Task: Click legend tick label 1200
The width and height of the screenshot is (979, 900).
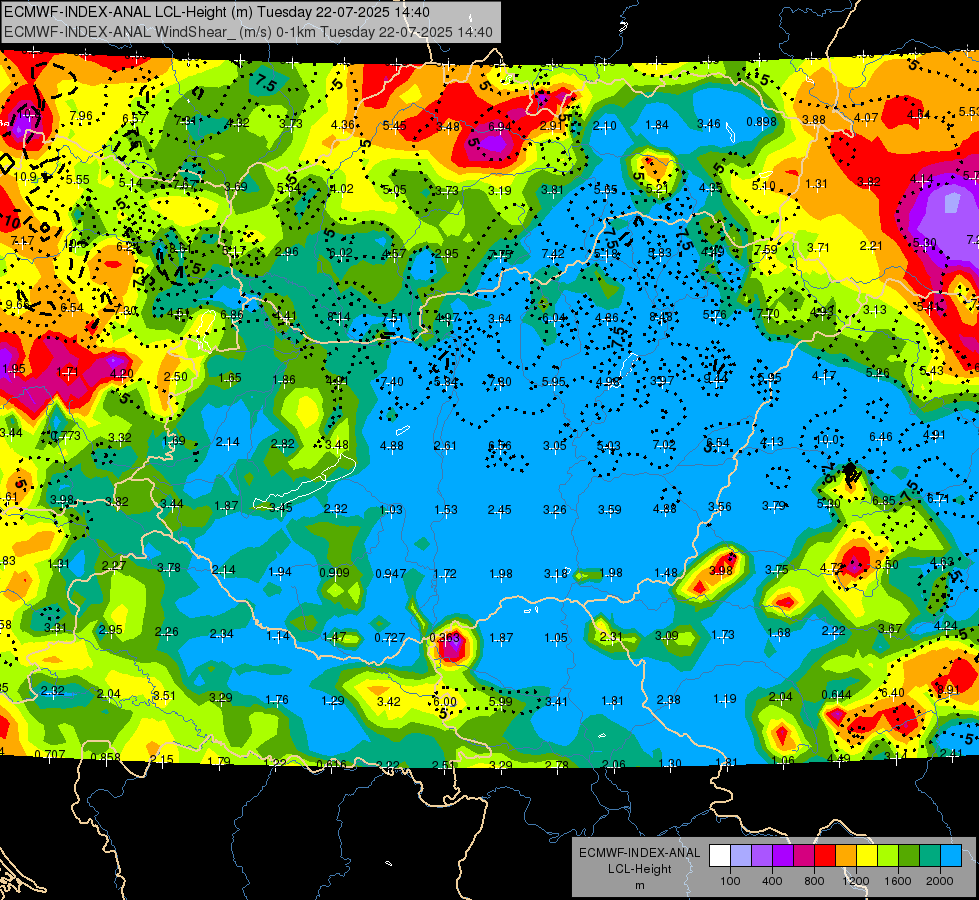Action: [856, 881]
